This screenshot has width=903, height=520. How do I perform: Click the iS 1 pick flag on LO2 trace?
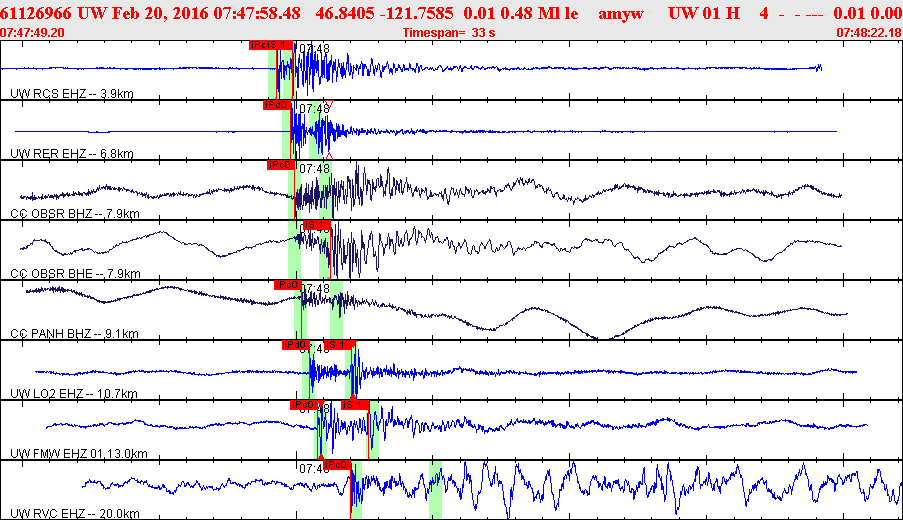(x=339, y=344)
